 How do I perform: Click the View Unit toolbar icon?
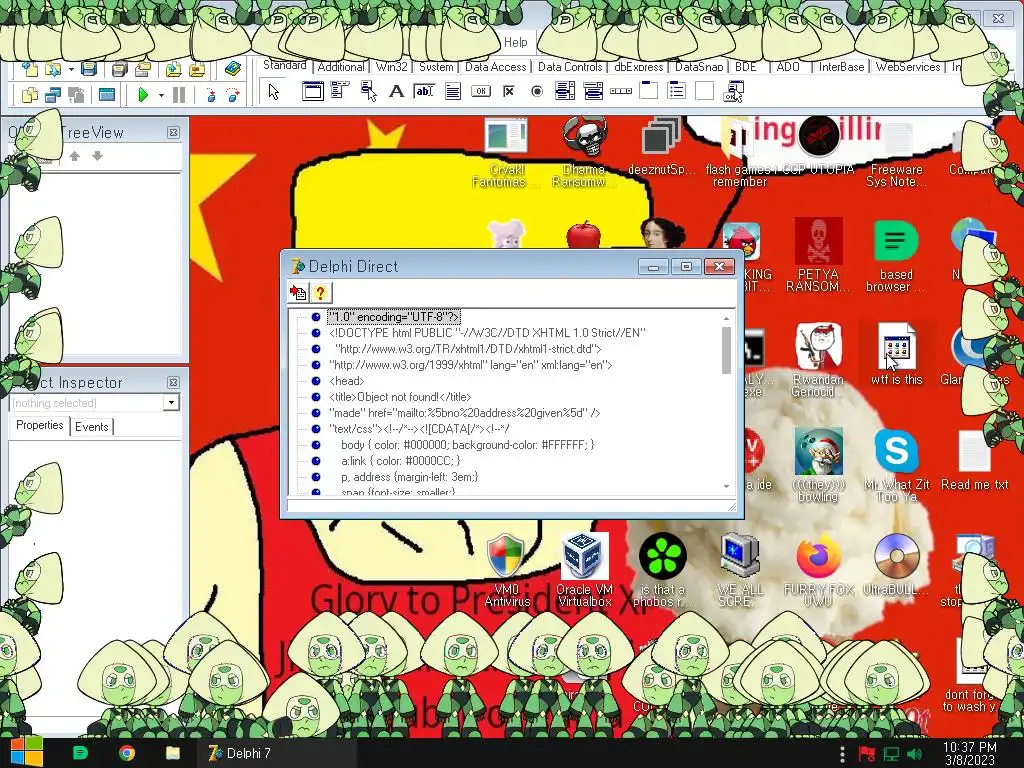click(29, 95)
